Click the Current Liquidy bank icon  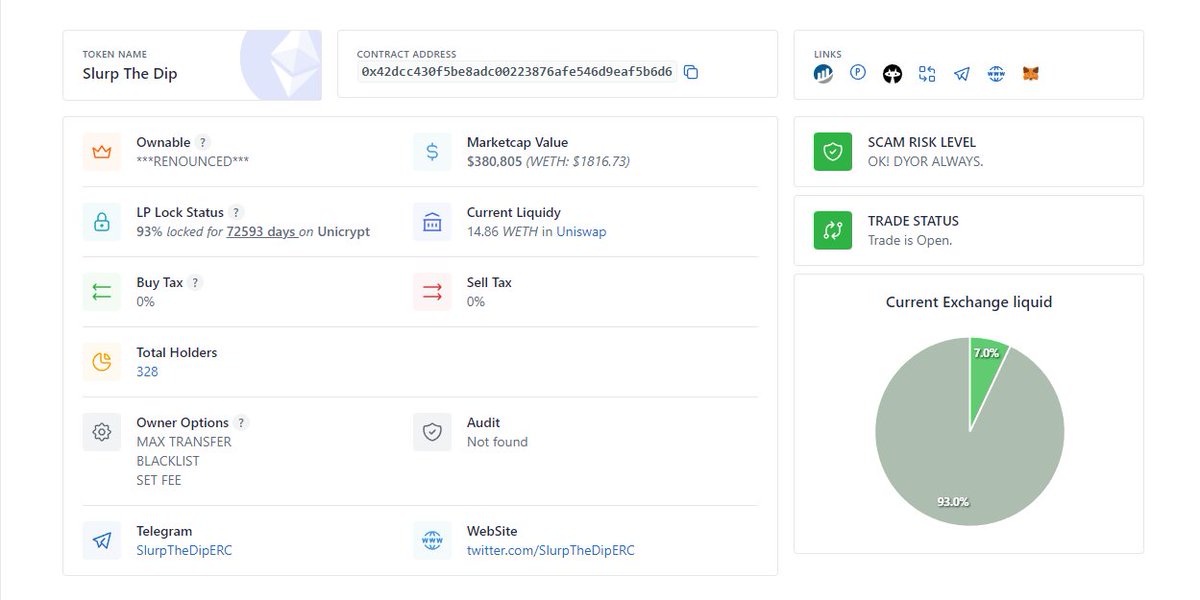pos(432,222)
